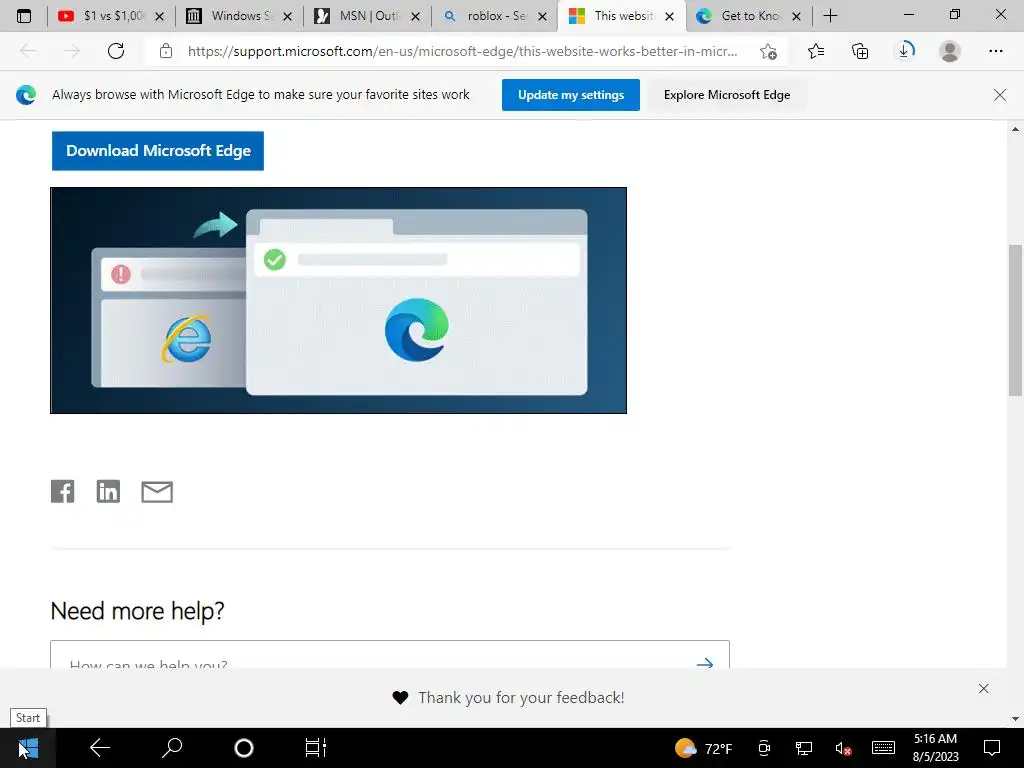Viewport: 1024px width, 768px height.
Task: Open taskbar Search magnifier
Action: [172, 748]
